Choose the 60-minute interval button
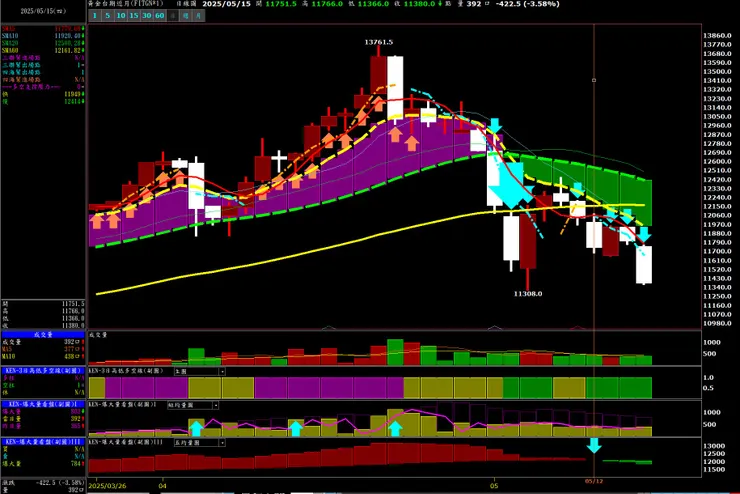The width and height of the screenshot is (740, 494). 160,16
